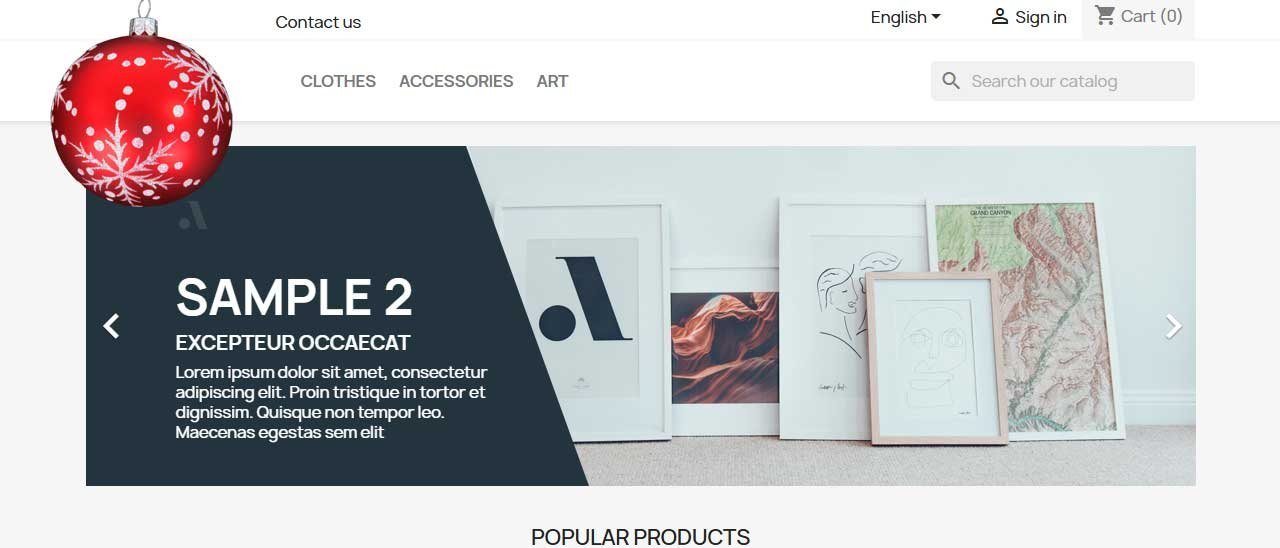1280x548 pixels.
Task: Click the magnifying glass search icon
Action: coord(951,81)
